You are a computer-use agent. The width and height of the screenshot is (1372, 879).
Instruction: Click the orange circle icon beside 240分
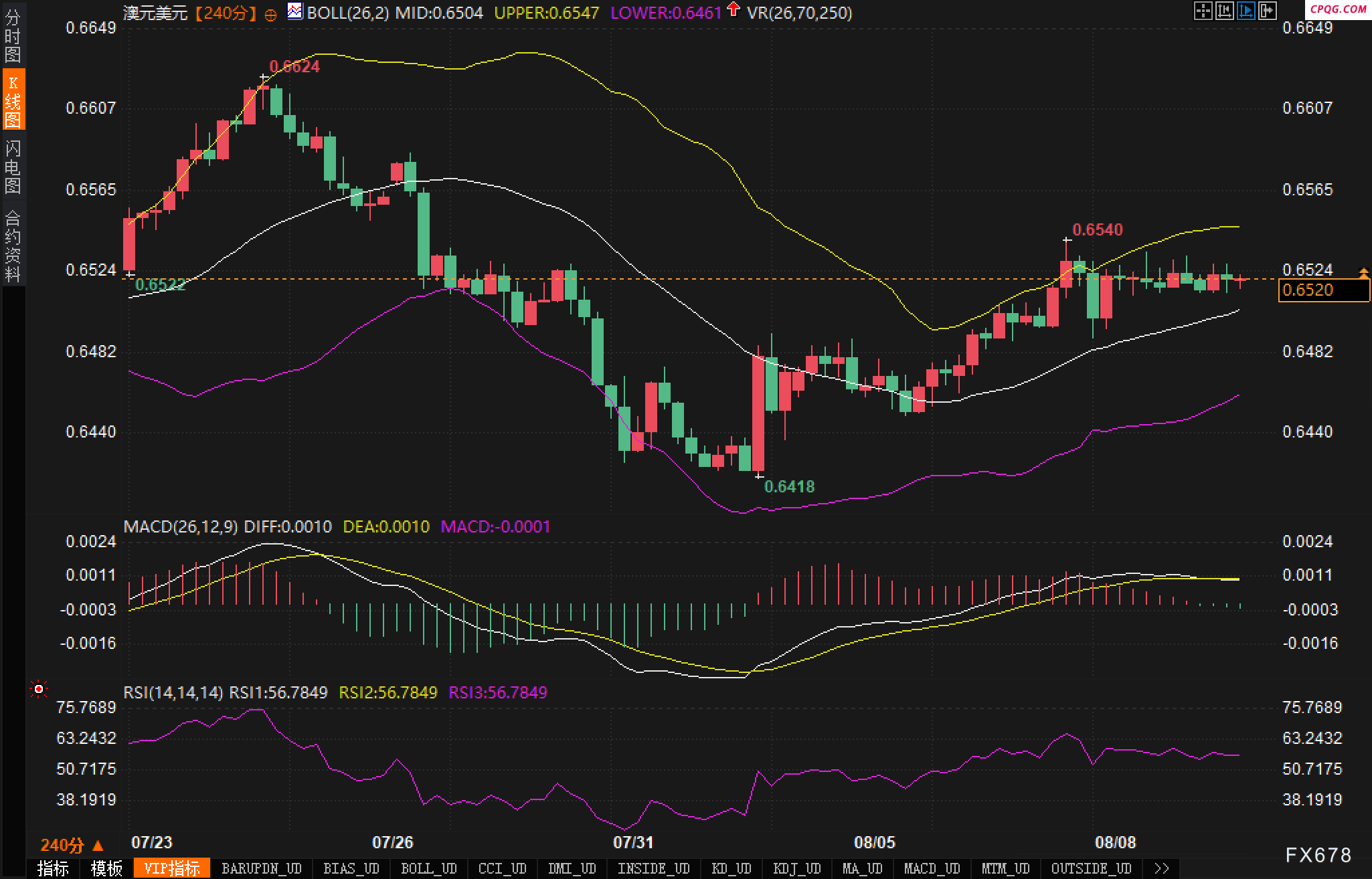click(x=270, y=15)
